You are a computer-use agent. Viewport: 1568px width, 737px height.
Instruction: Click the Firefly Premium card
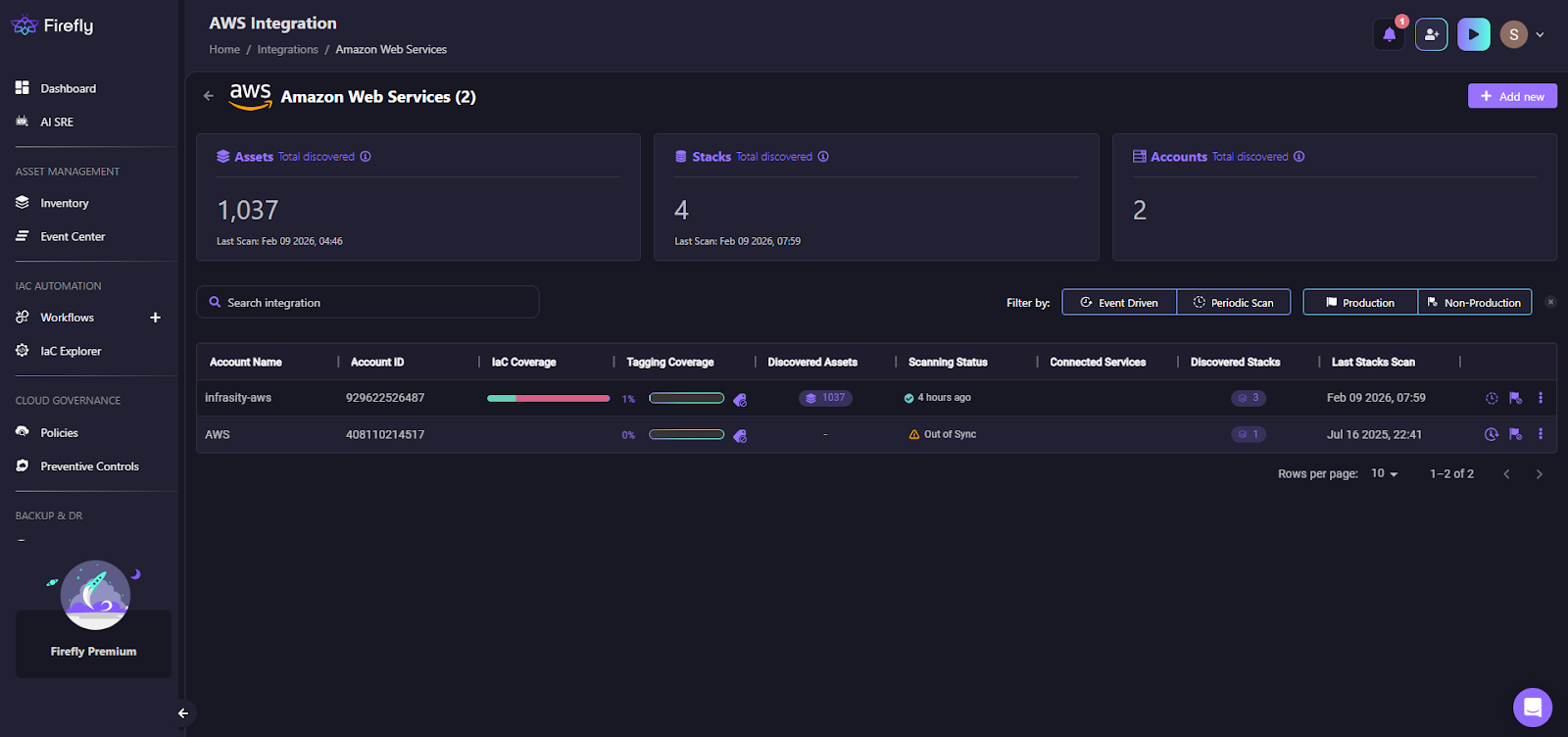pyautogui.click(x=93, y=644)
